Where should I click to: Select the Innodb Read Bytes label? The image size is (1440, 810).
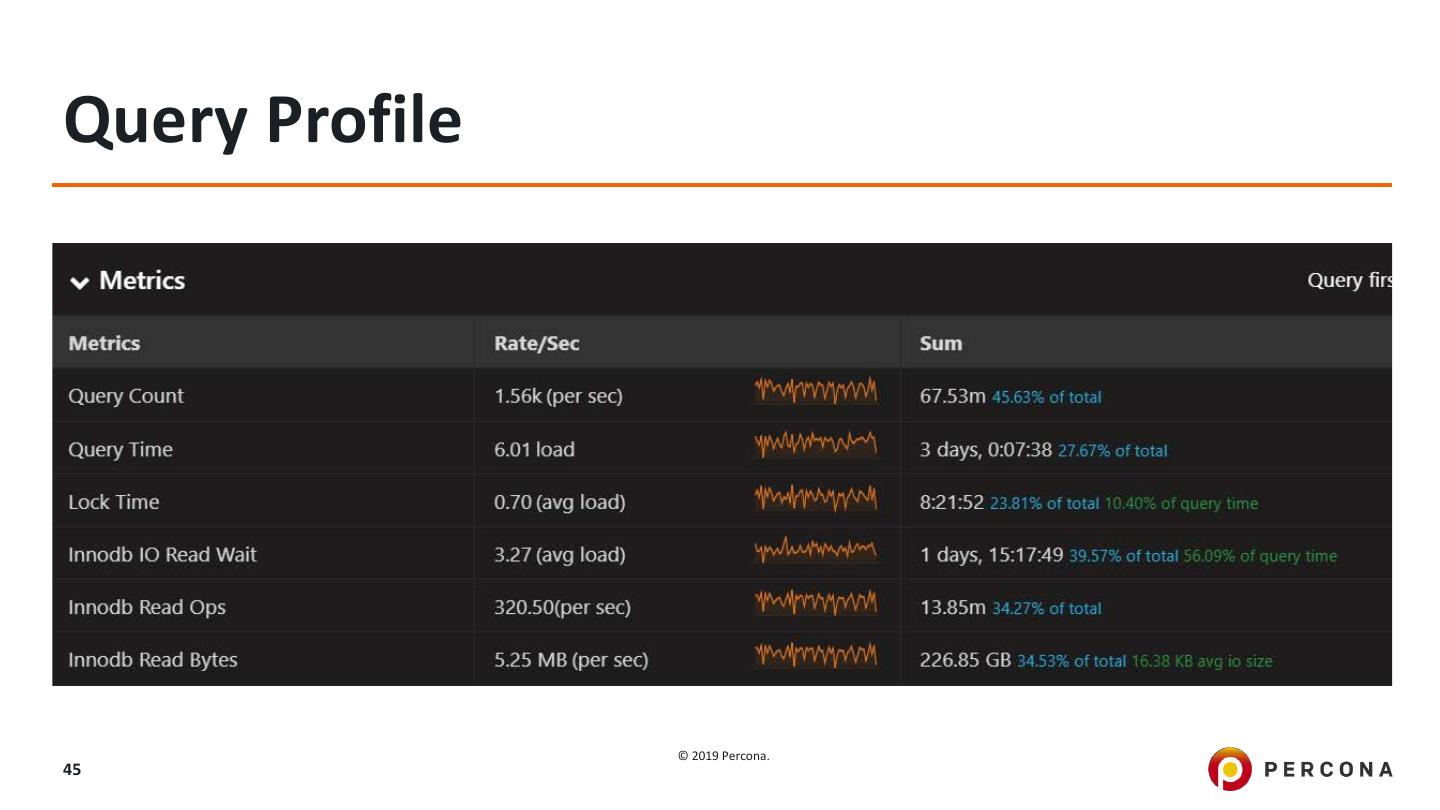[x=153, y=660]
